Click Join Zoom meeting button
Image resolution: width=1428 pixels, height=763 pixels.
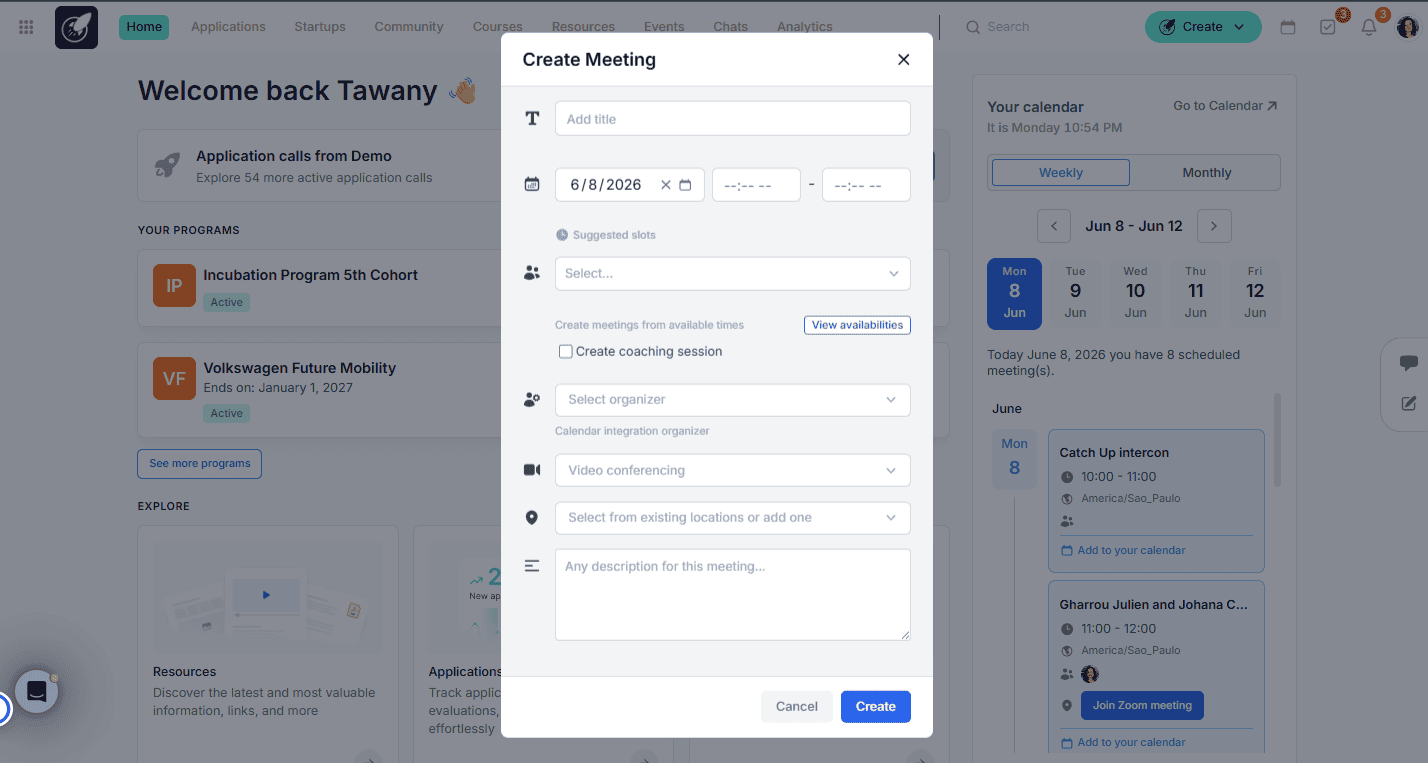coord(1142,705)
